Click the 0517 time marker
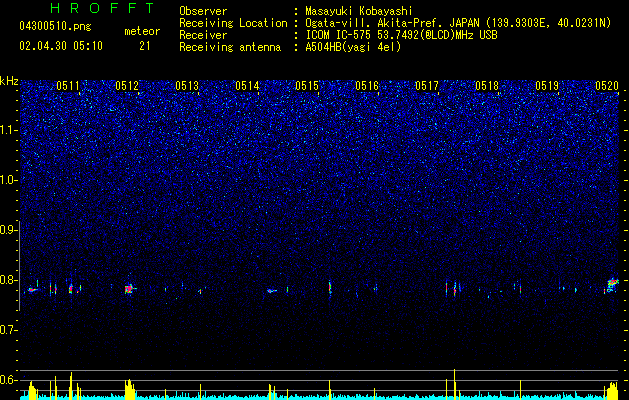 (427, 85)
